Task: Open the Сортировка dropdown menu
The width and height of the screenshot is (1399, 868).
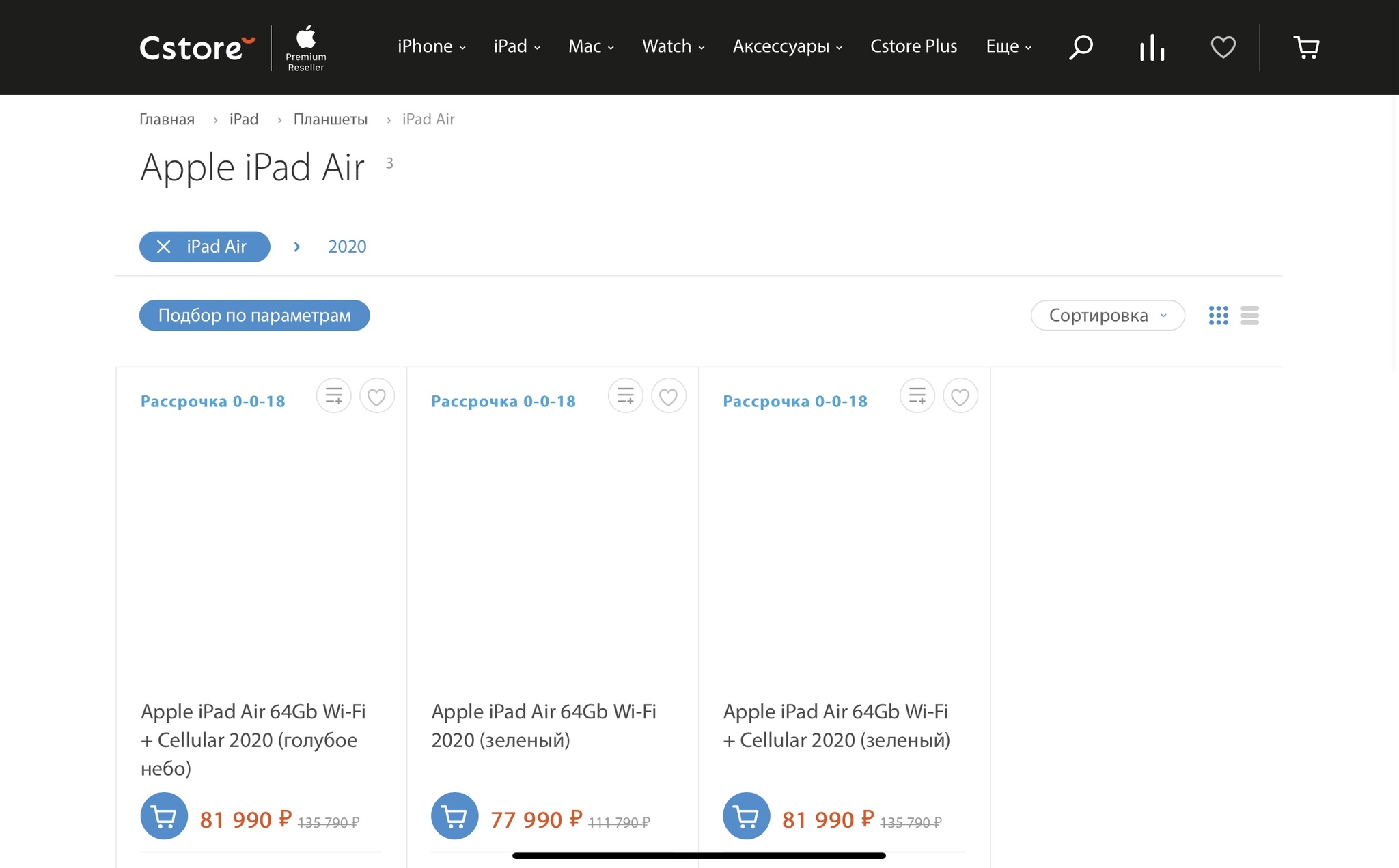Action: tap(1107, 314)
